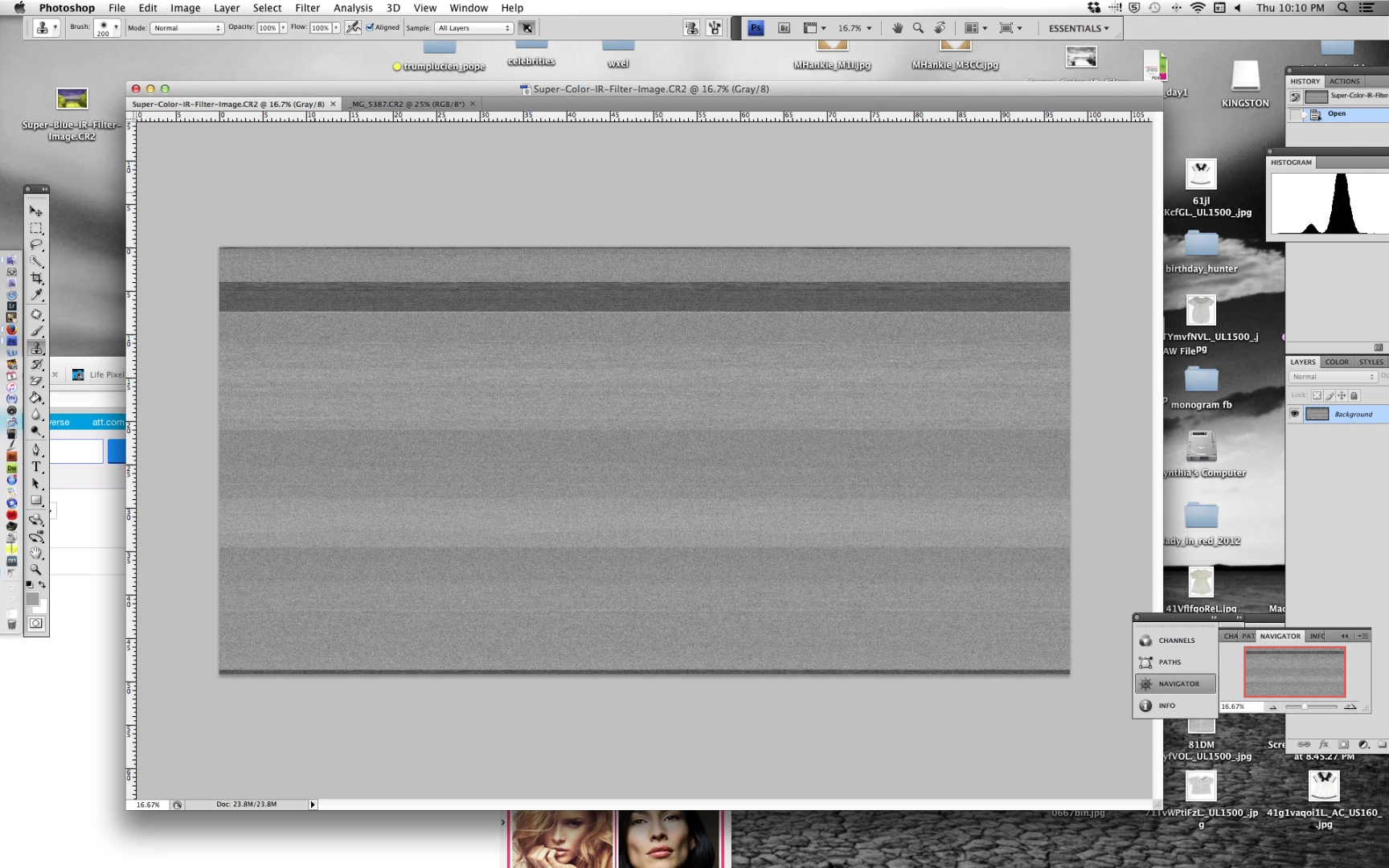Click PATHS in collapsed panel dock
Image resolution: width=1389 pixels, height=868 pixels.
point(1175,662)
